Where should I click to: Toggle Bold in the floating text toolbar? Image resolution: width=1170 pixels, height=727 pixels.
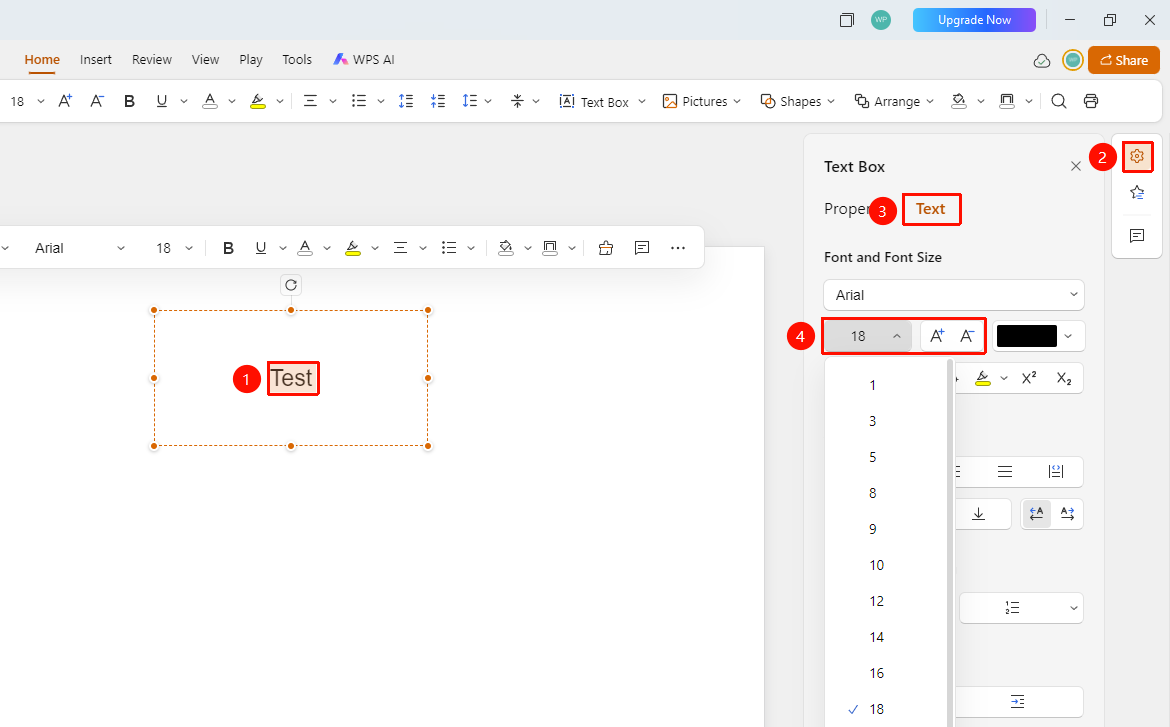coord(228,248)
